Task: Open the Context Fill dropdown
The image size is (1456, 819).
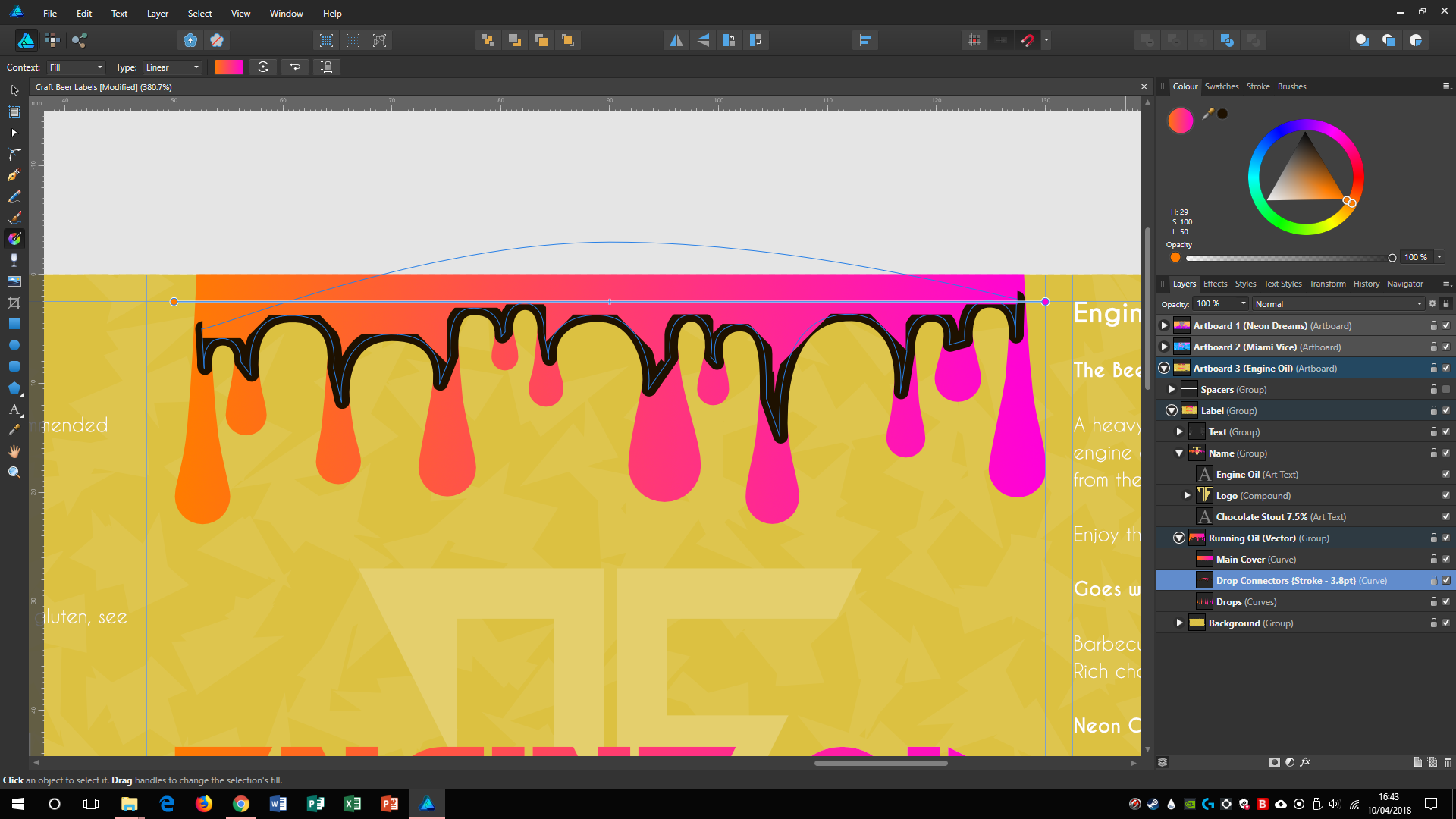Action: click(75, 67)
